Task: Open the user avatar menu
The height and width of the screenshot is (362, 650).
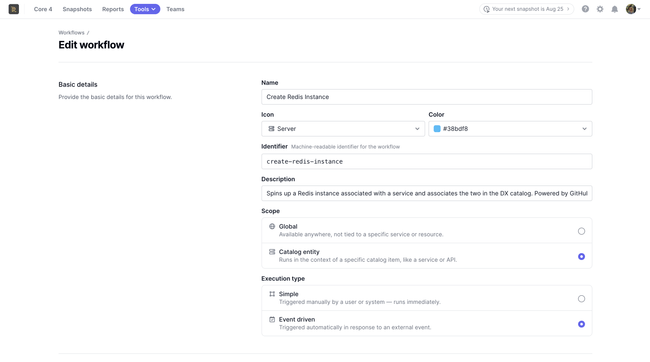Action: pyautogui.click(x=633, y=9)
